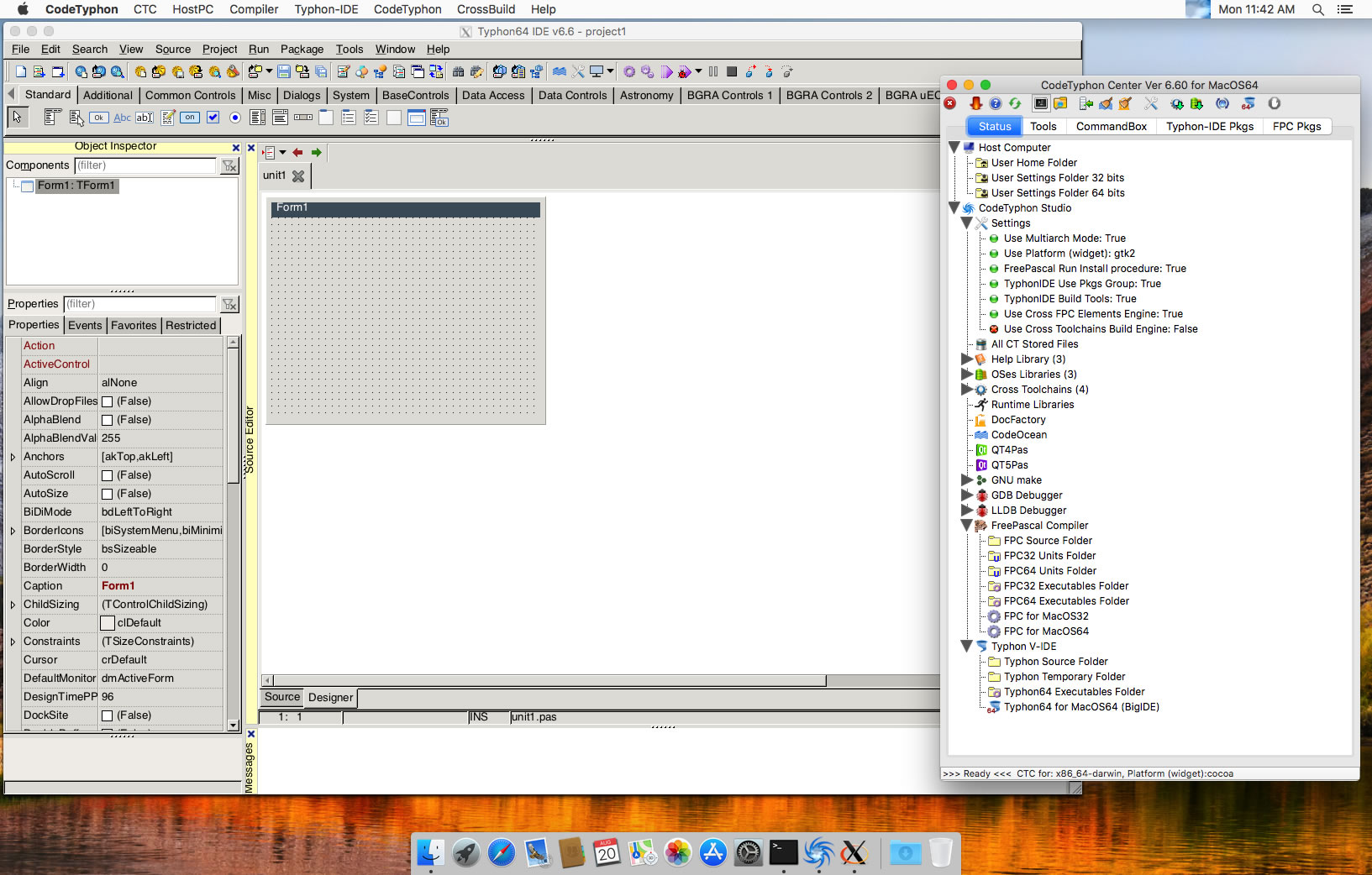Screen dimensions: 1372x875
Task: Toggle the AllowDropFiles checkbox
Action: click(107, 402)
